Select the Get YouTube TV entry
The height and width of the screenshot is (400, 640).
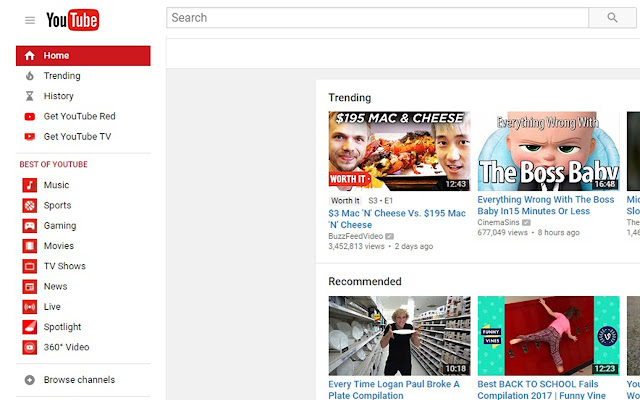click(x=78, y=137)
